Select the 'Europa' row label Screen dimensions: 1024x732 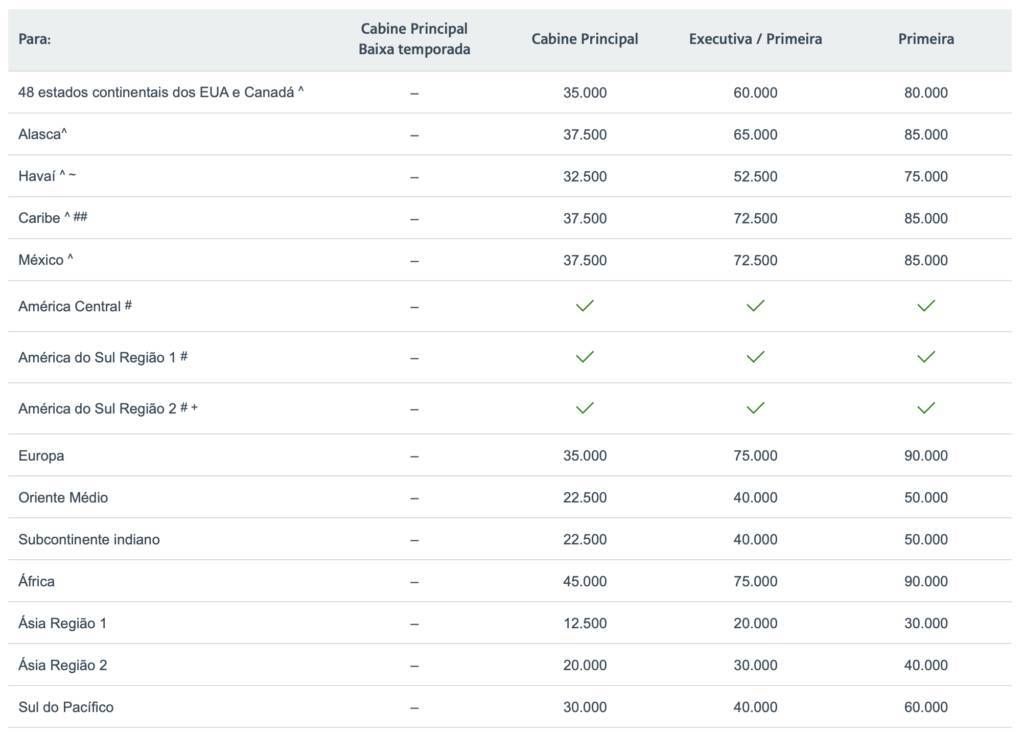point(41,455)
